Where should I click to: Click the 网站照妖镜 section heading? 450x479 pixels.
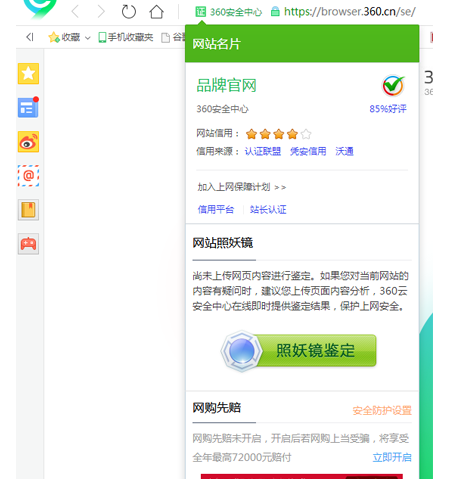(223, 243)
